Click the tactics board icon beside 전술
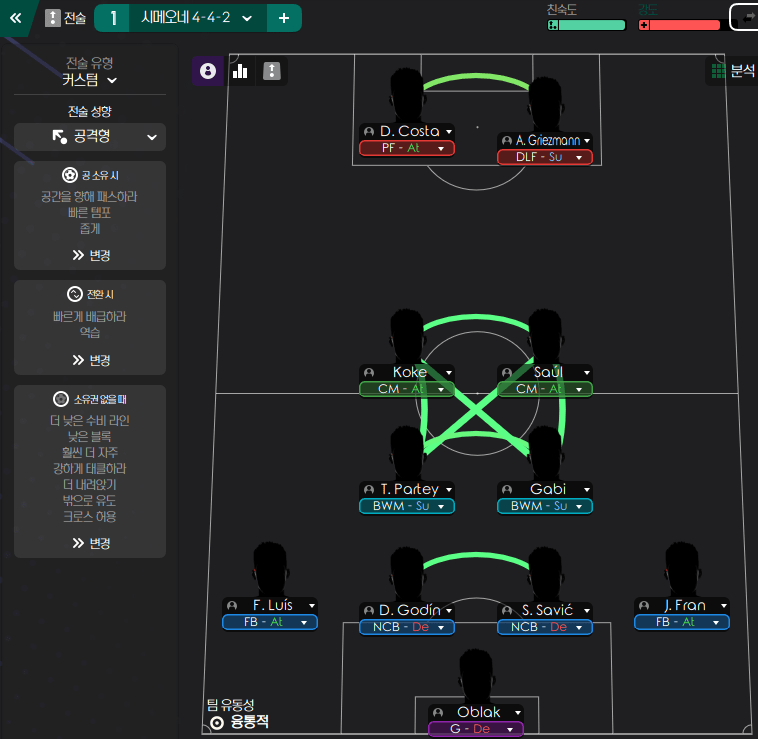 point(52,18)
